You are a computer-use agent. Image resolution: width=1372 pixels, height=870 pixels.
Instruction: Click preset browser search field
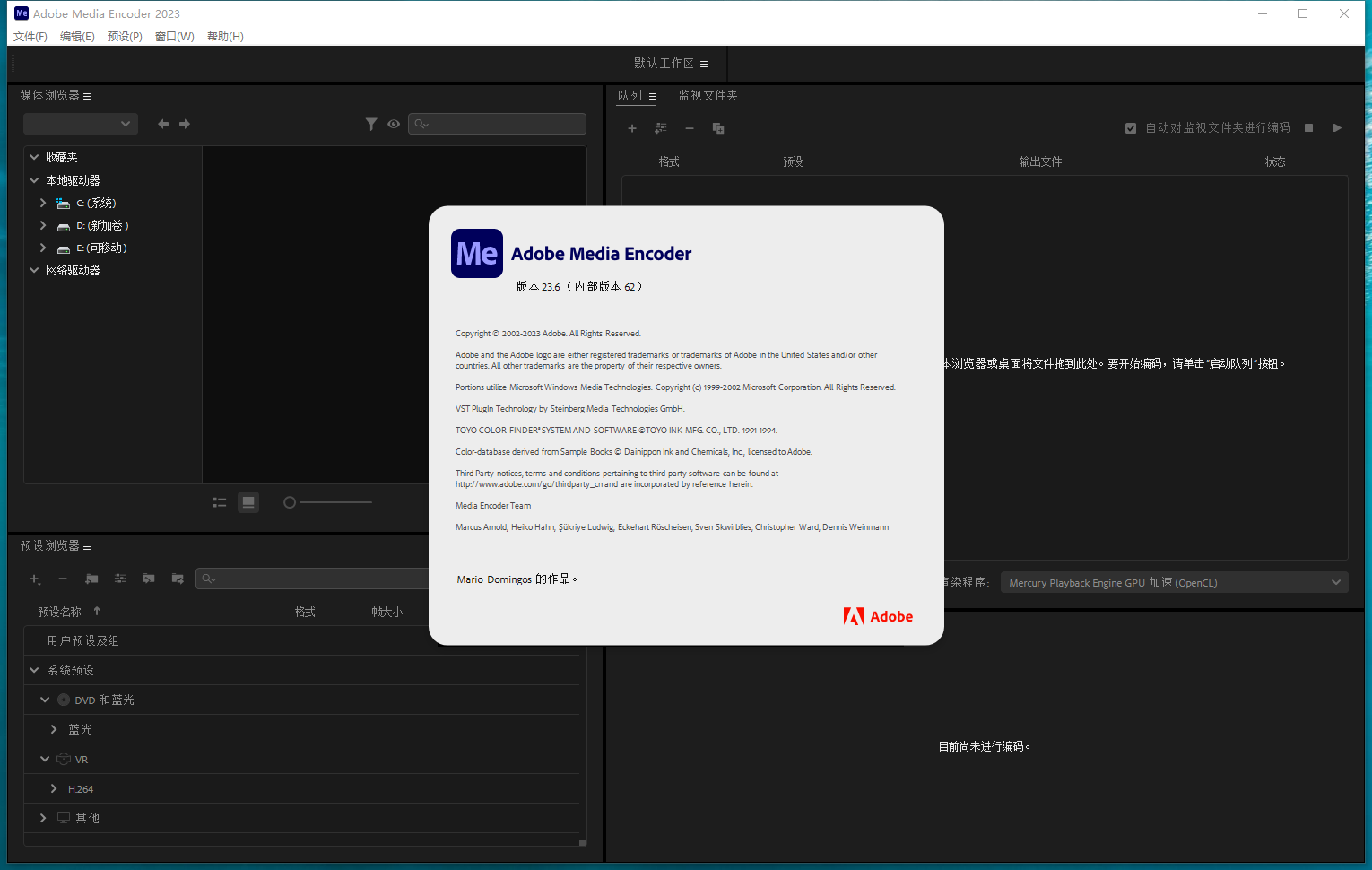tap(314, 579)
